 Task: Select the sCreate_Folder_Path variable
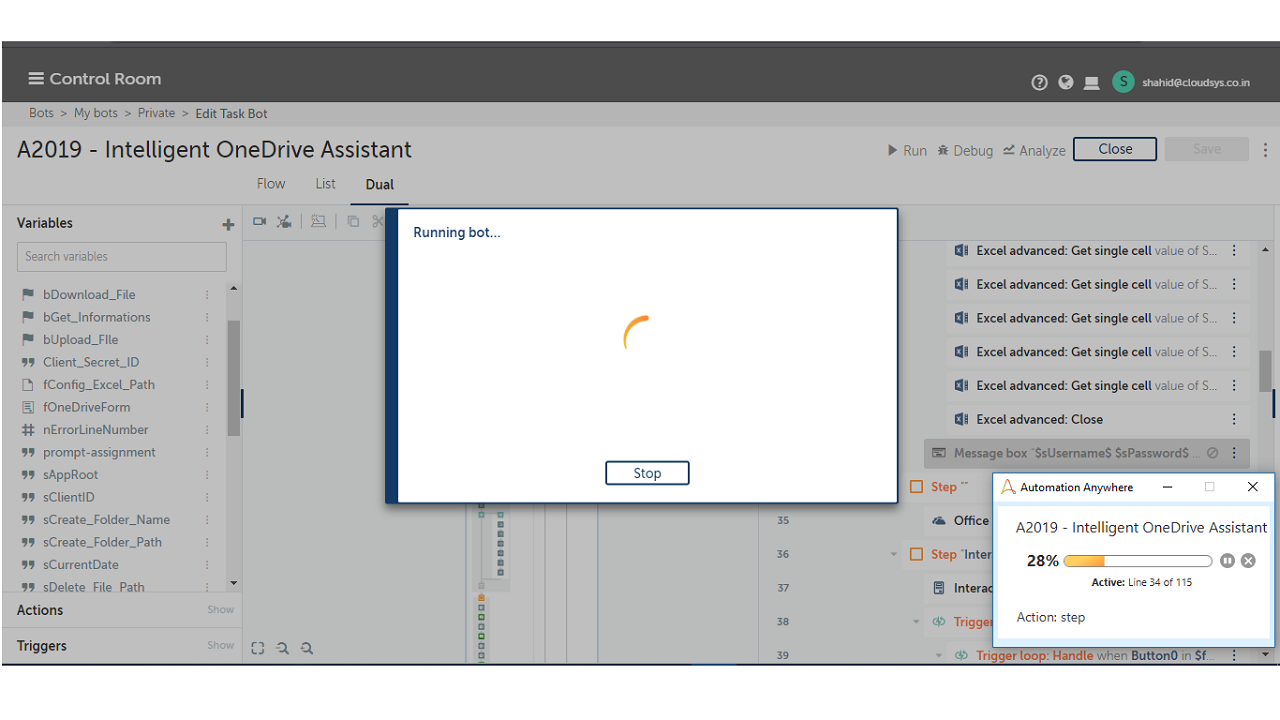click(102, 543)
